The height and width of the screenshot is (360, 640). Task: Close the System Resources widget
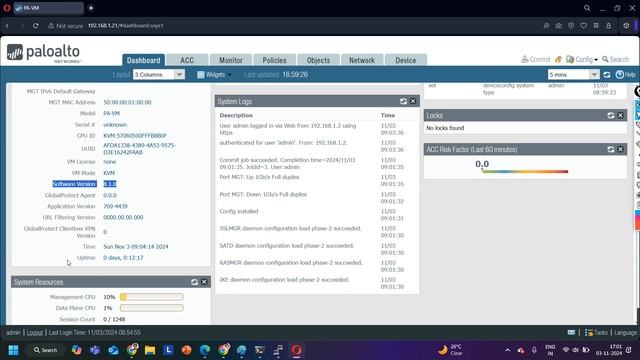click(204, 282)
